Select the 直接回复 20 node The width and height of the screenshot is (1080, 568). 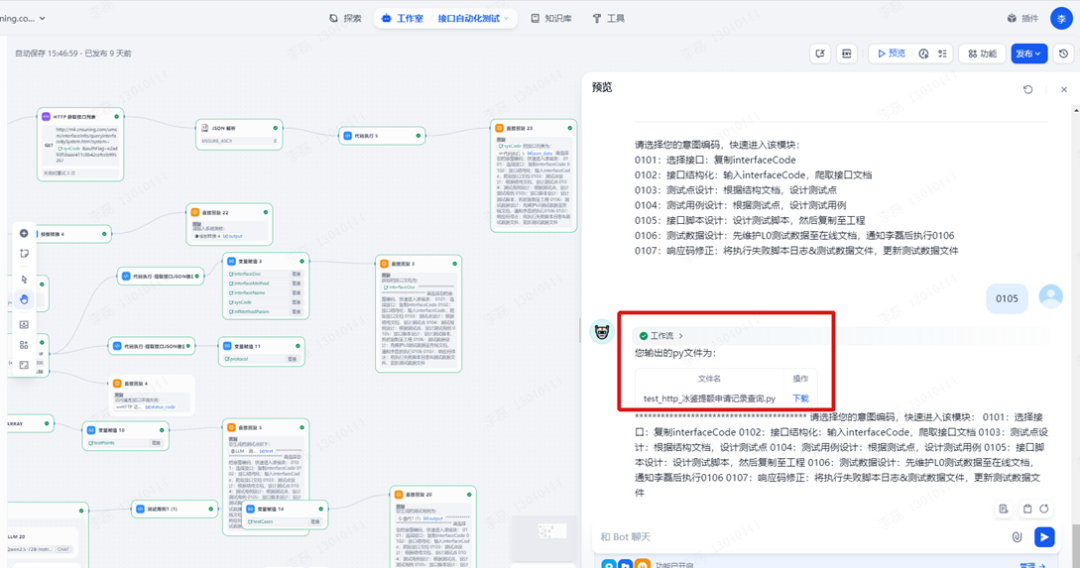click(x=433, y=527)
